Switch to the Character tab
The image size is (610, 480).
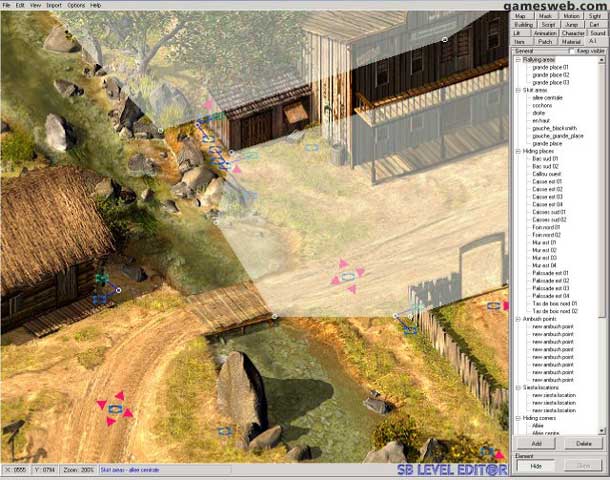(573, 33)
